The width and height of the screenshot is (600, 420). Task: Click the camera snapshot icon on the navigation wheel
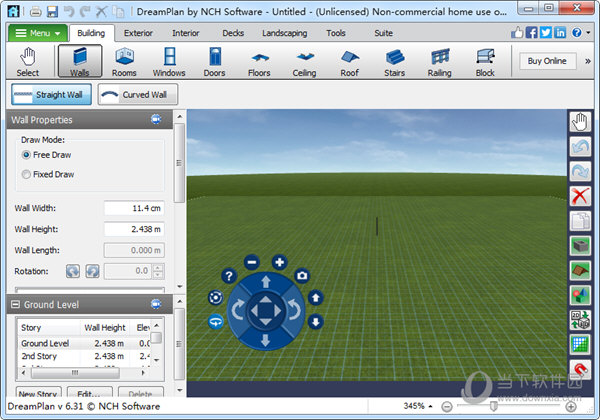(301, 275)
